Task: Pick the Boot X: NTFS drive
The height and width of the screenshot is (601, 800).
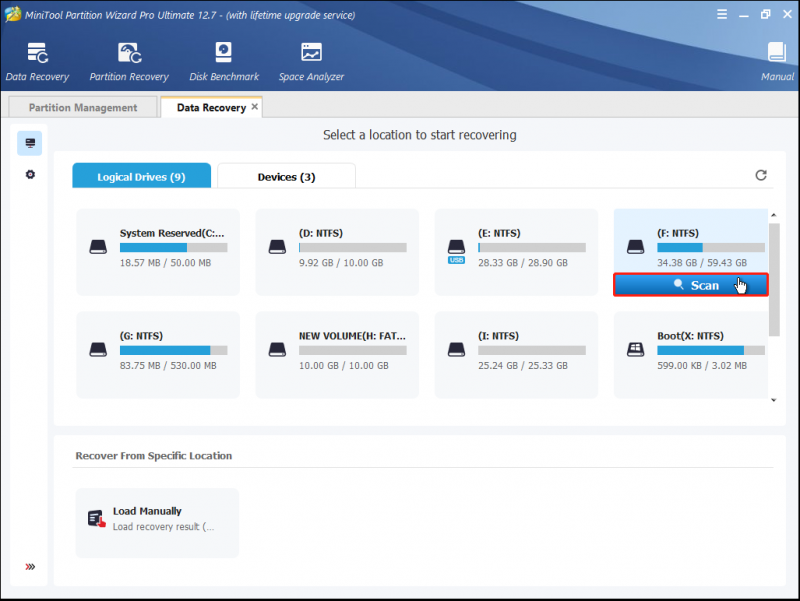Action: (x=691, y=355)
